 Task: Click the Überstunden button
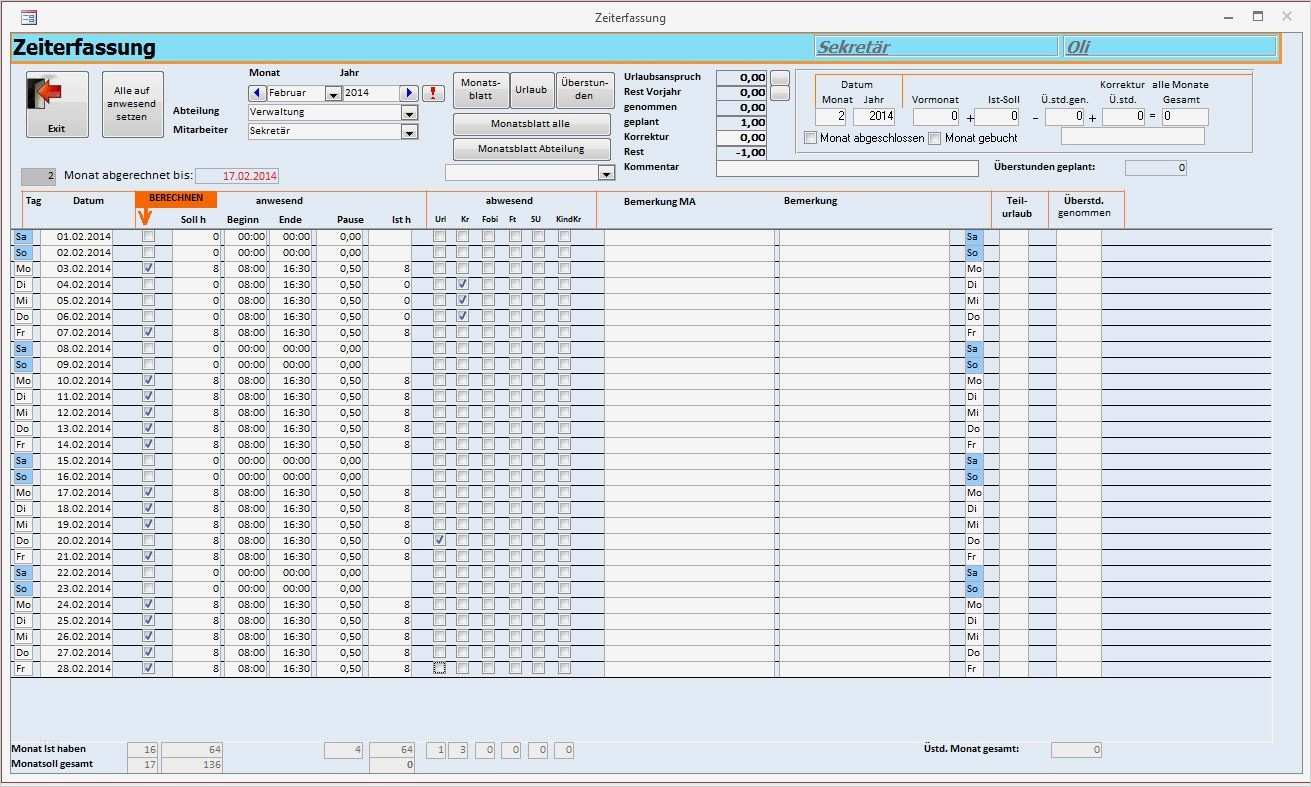(x=585, y=89)
